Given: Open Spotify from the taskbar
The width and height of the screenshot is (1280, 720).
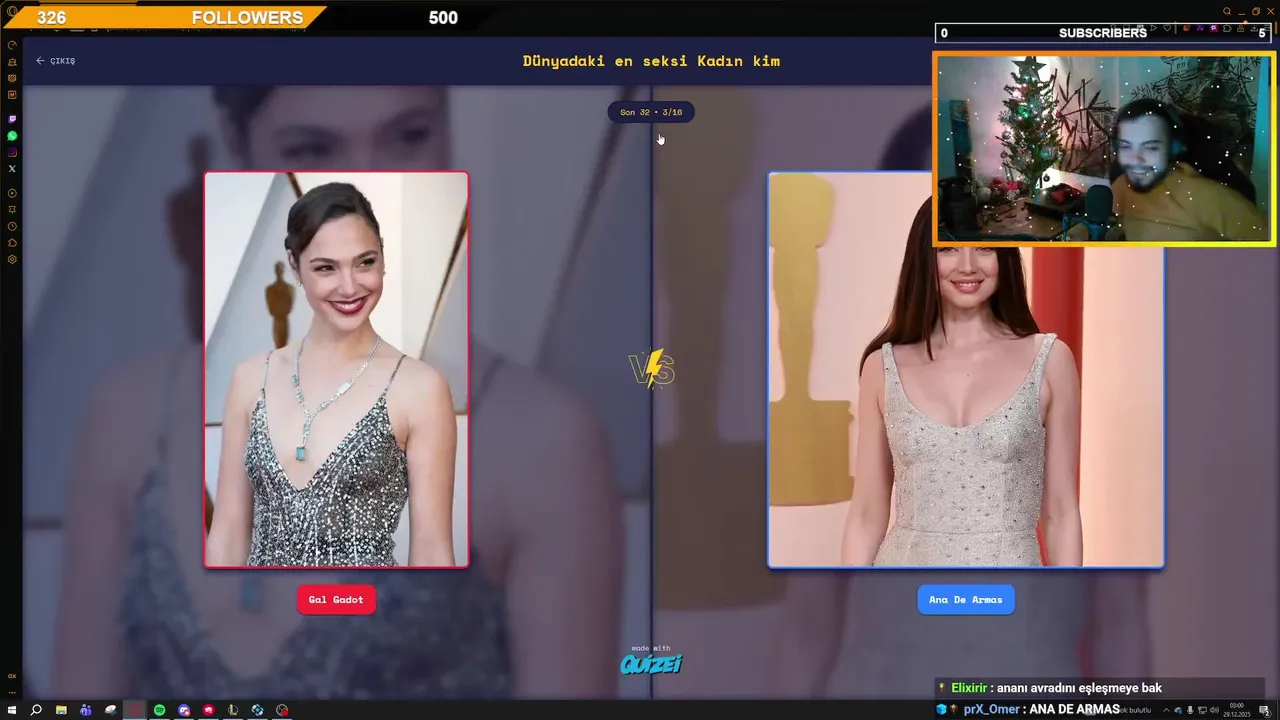Looking at the screenshot, I should click(x=159, y=710).
